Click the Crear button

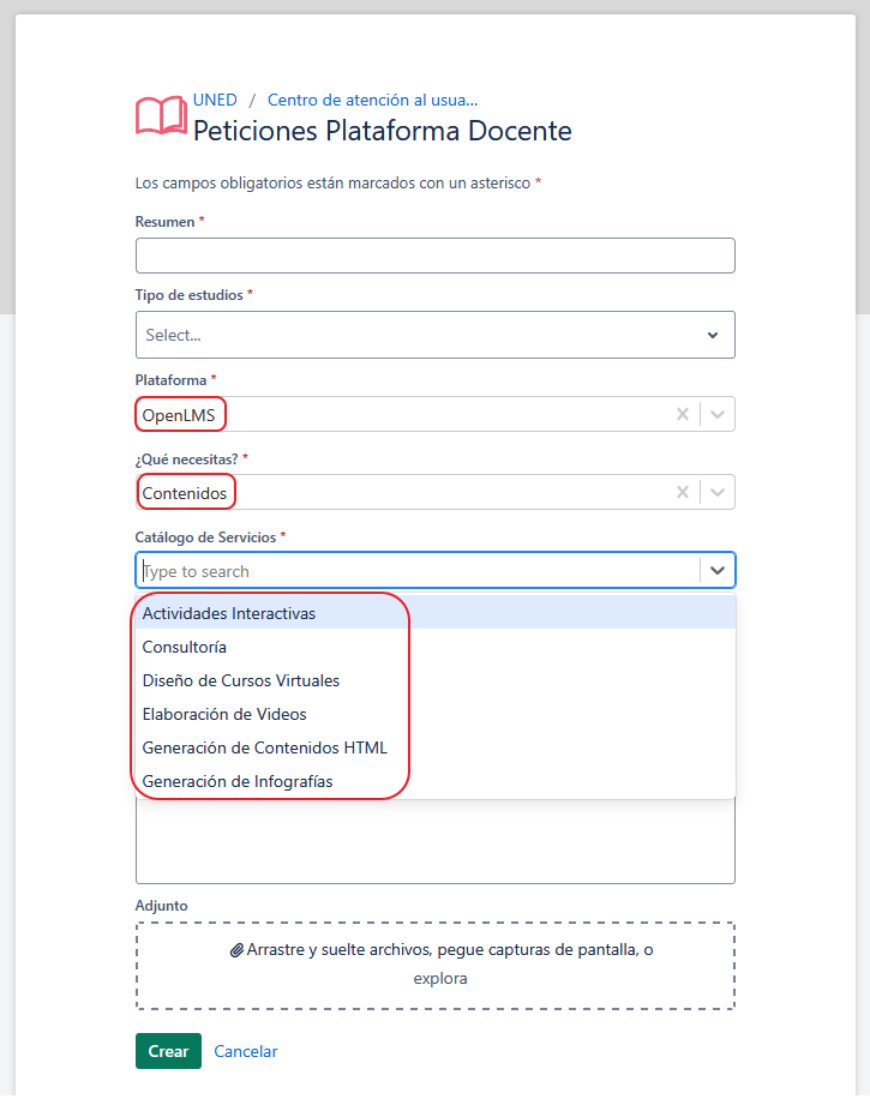point(168,1051)
